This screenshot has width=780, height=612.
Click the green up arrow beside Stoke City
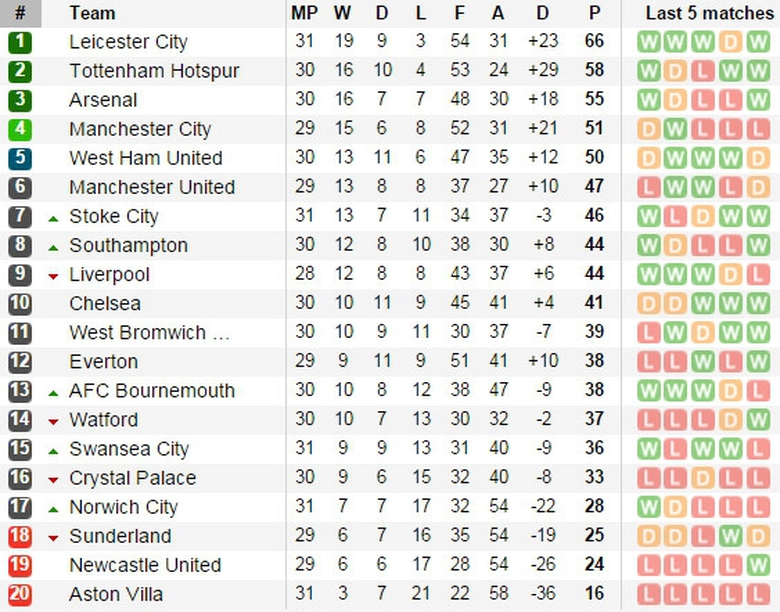click(53, 218)
